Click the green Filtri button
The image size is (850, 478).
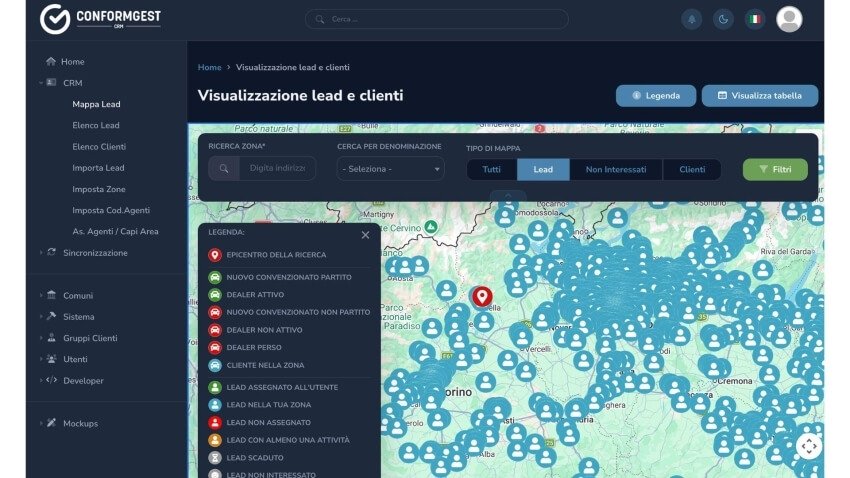[x=775, y=169]
